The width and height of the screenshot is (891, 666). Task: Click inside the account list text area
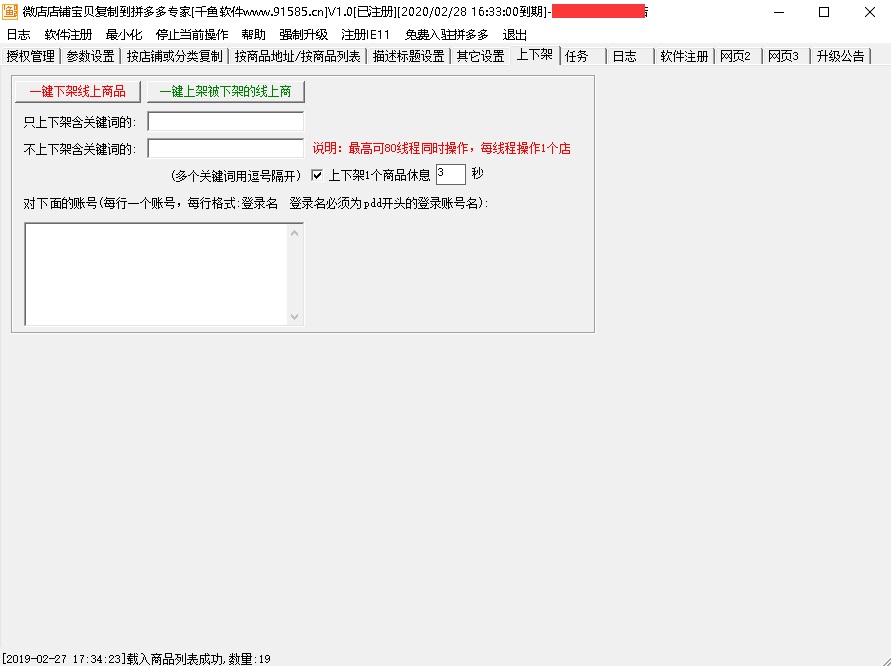coord(156,274)
